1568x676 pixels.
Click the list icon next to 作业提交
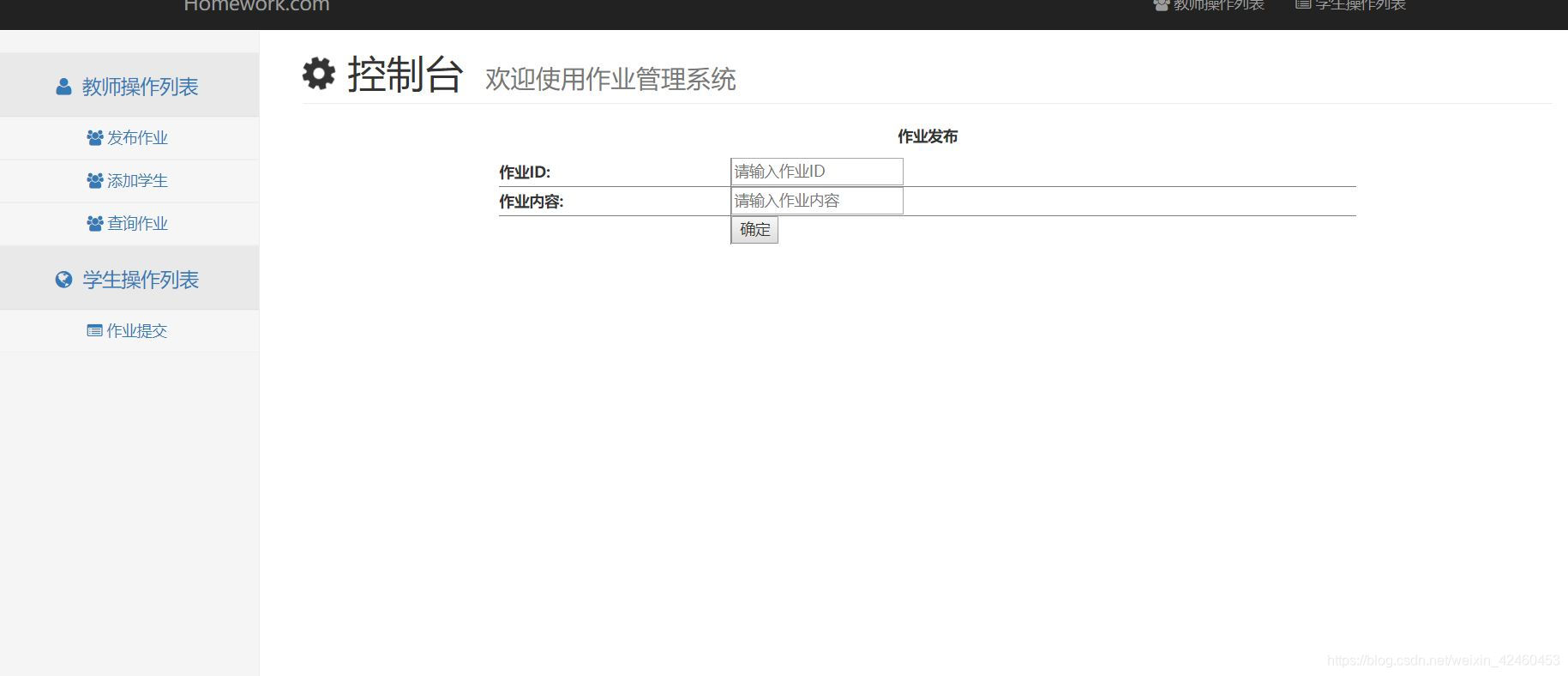point(95,330)
